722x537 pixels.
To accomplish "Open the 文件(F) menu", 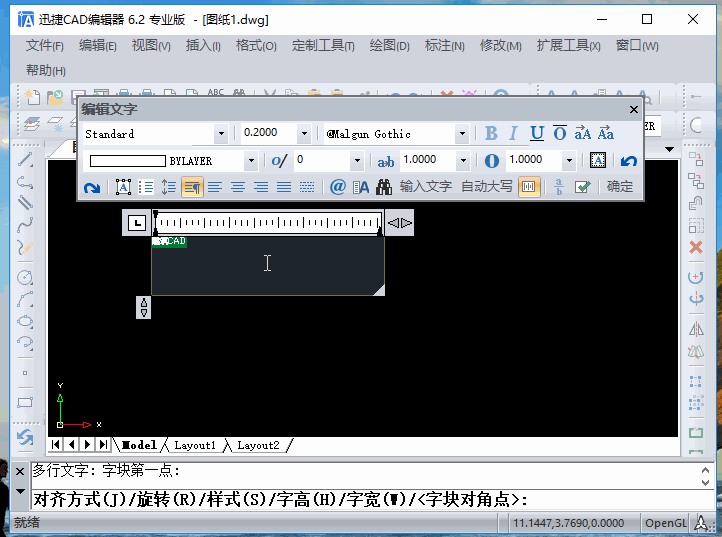I will [44, 46].
